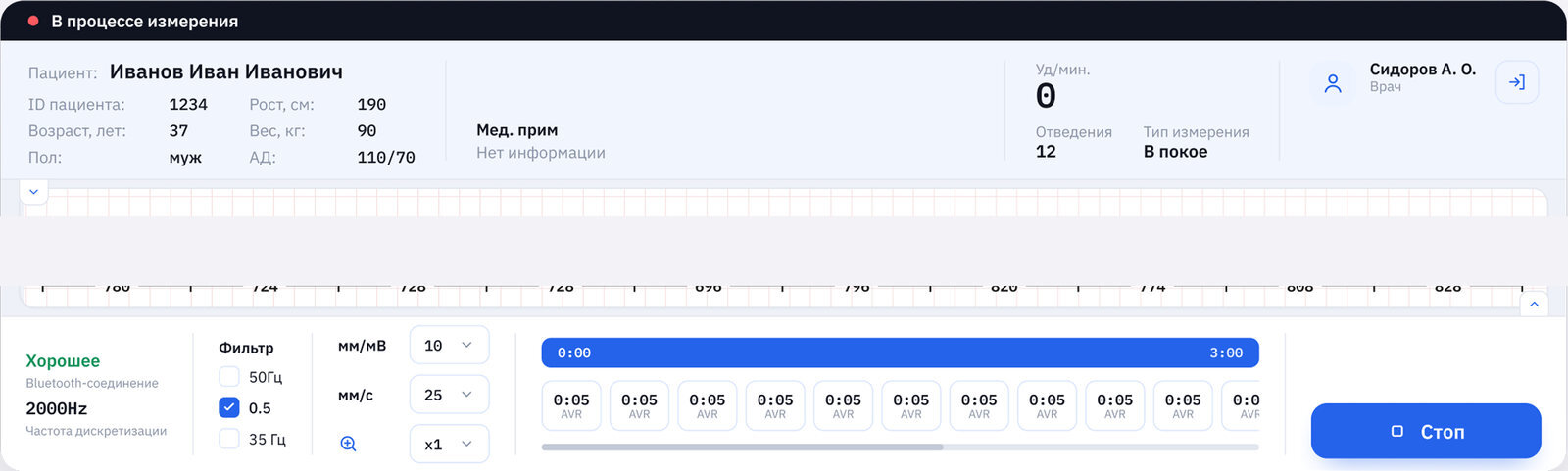The height and width of the screenshot is (471, 1568).
Task: Click the blue 0:00–3:00 recording progress bar
Action: [x=900, y=353]
